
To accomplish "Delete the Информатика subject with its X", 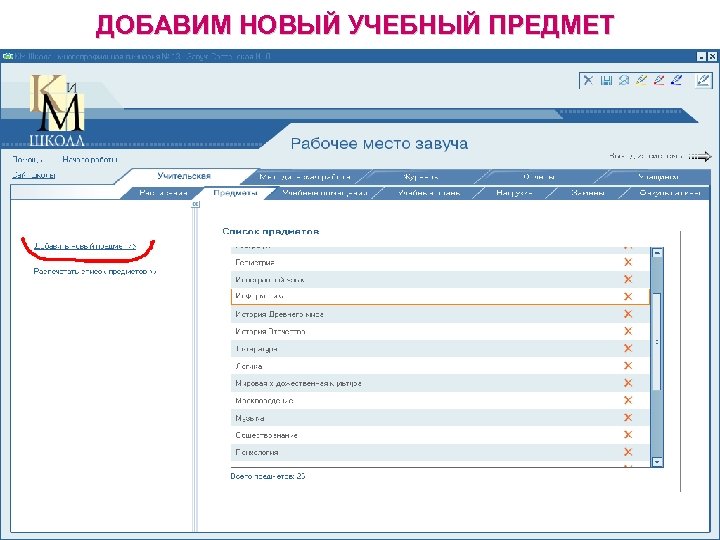I will pos(628,297).
